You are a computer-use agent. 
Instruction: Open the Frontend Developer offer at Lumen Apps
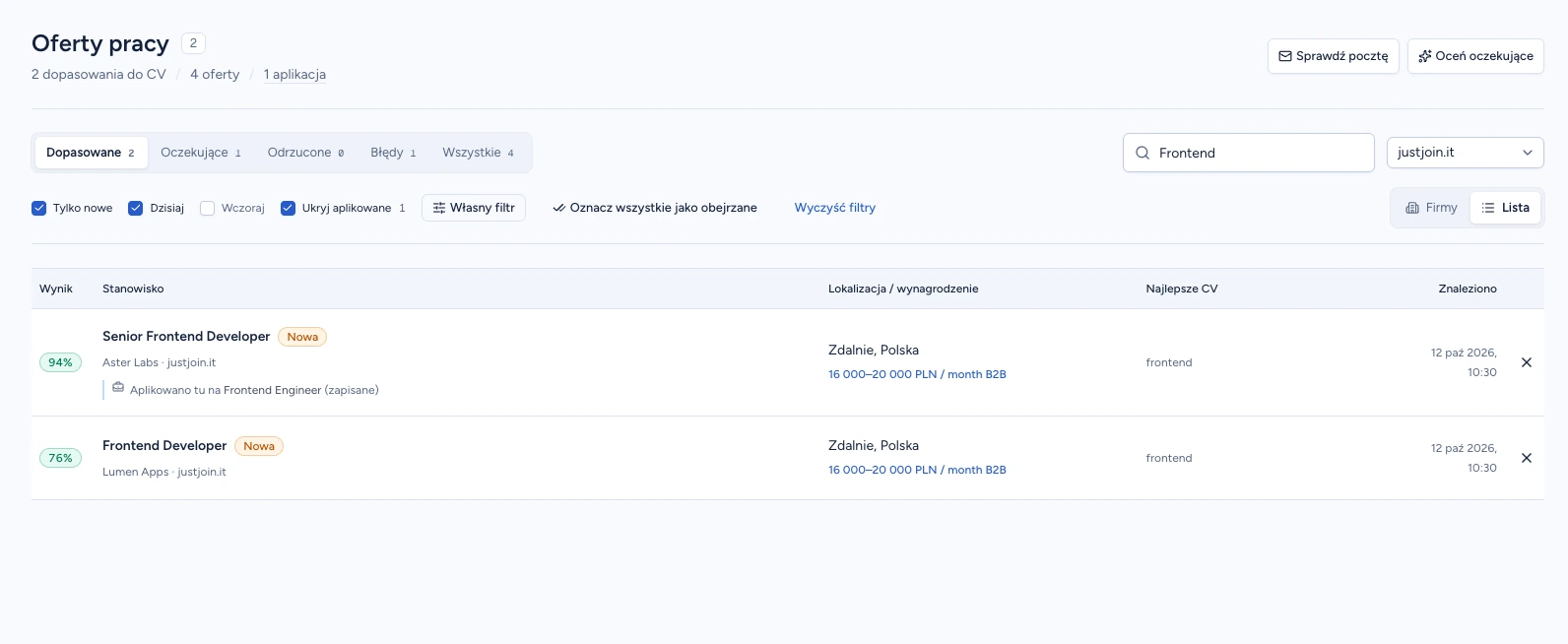(164, 445)
